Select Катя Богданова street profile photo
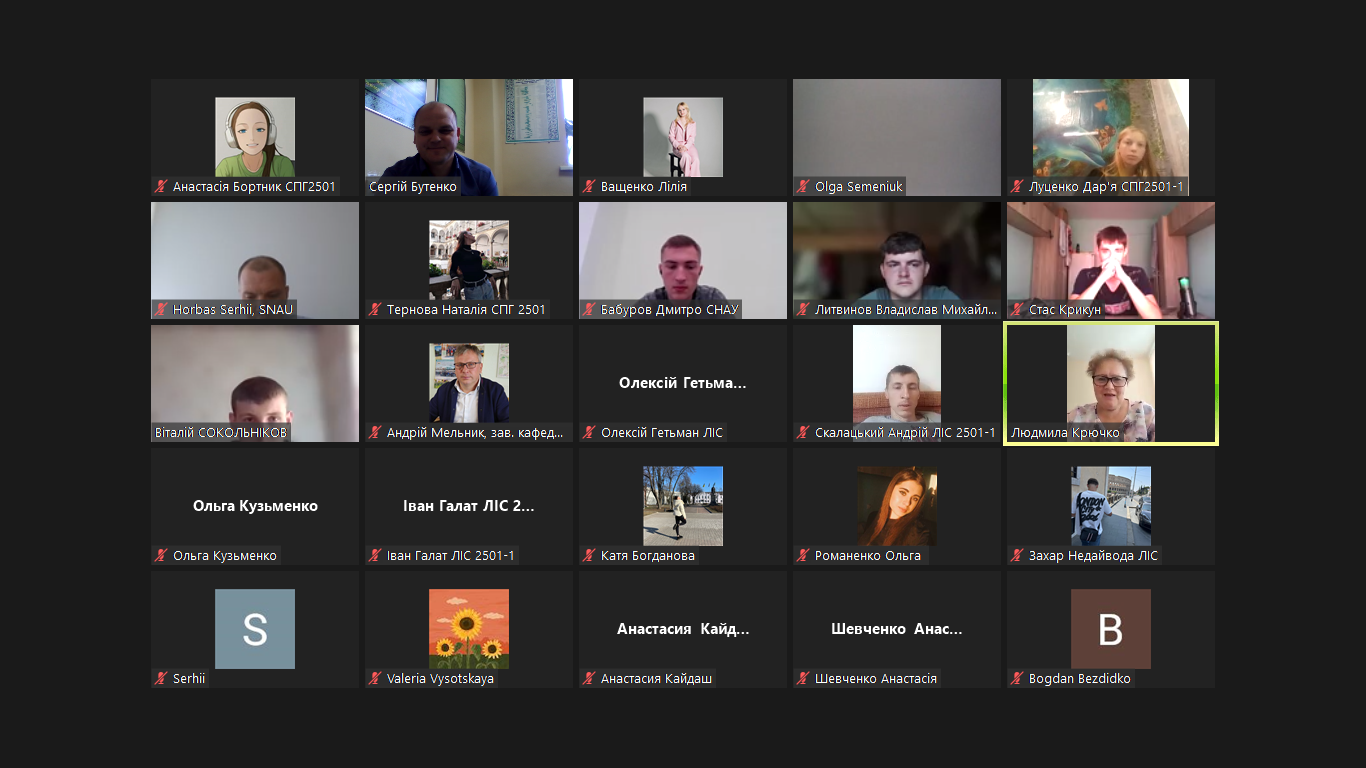1366x768 pixels. [x=683, y=506]
